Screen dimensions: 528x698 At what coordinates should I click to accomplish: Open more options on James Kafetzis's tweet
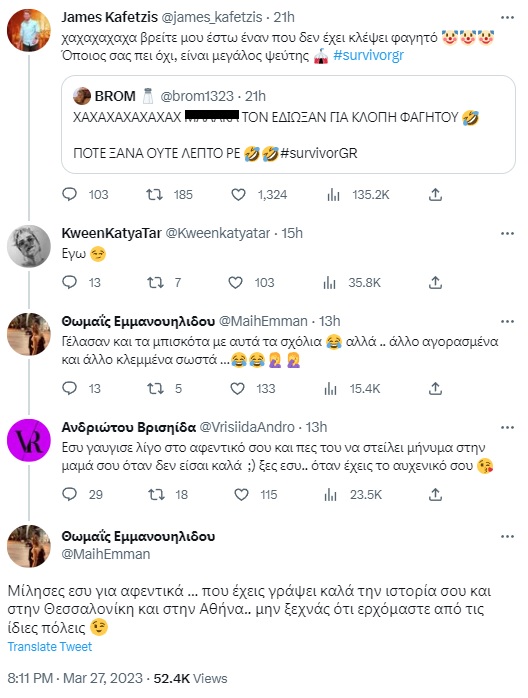pos(508,17)
